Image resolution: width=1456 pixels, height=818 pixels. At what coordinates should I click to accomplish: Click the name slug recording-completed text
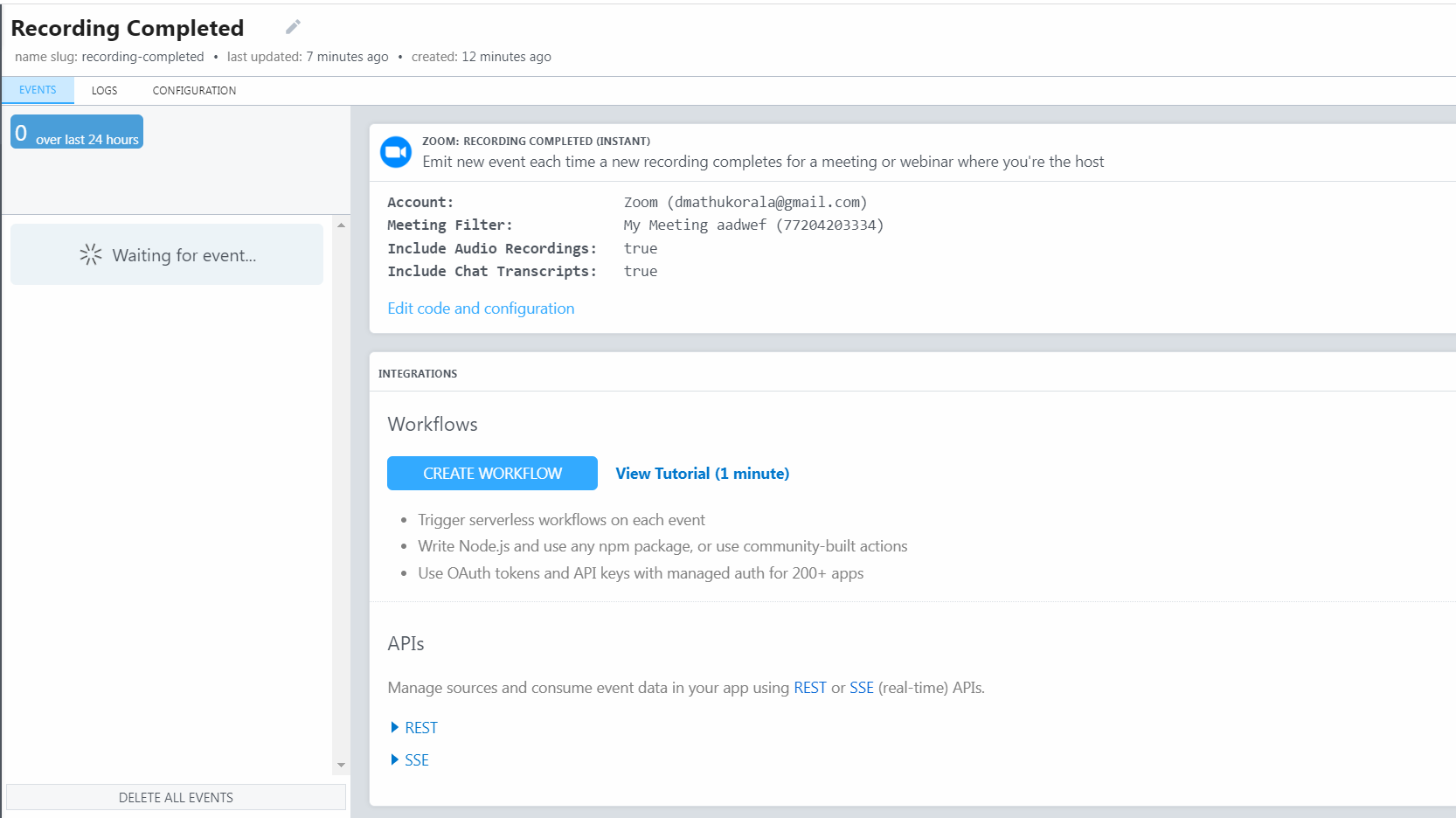[109, 57]
